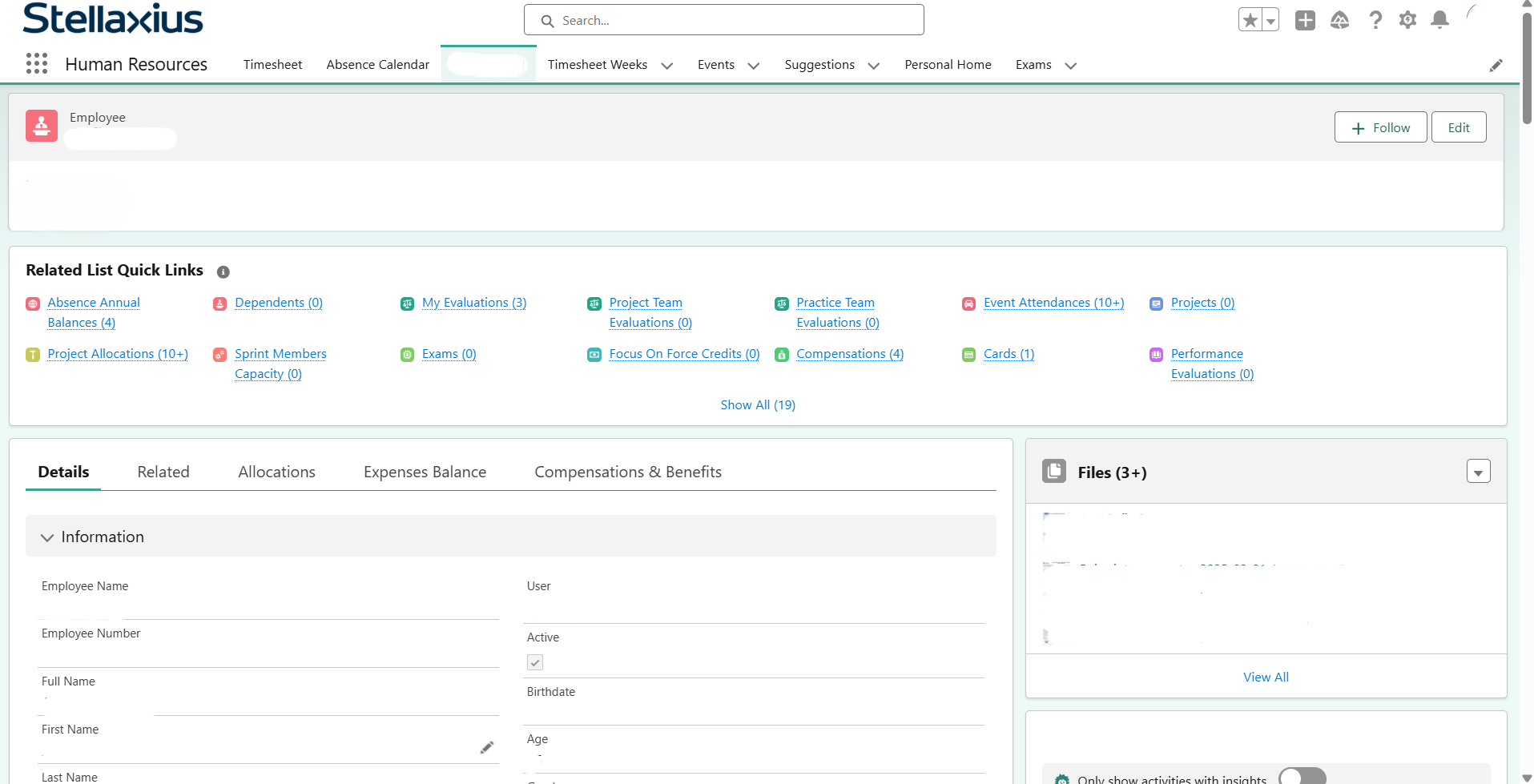Viewport: 1534px width, 784px height.
Task: Open the Files panel dropdown menu
Action: click(x=1478, y=472)
